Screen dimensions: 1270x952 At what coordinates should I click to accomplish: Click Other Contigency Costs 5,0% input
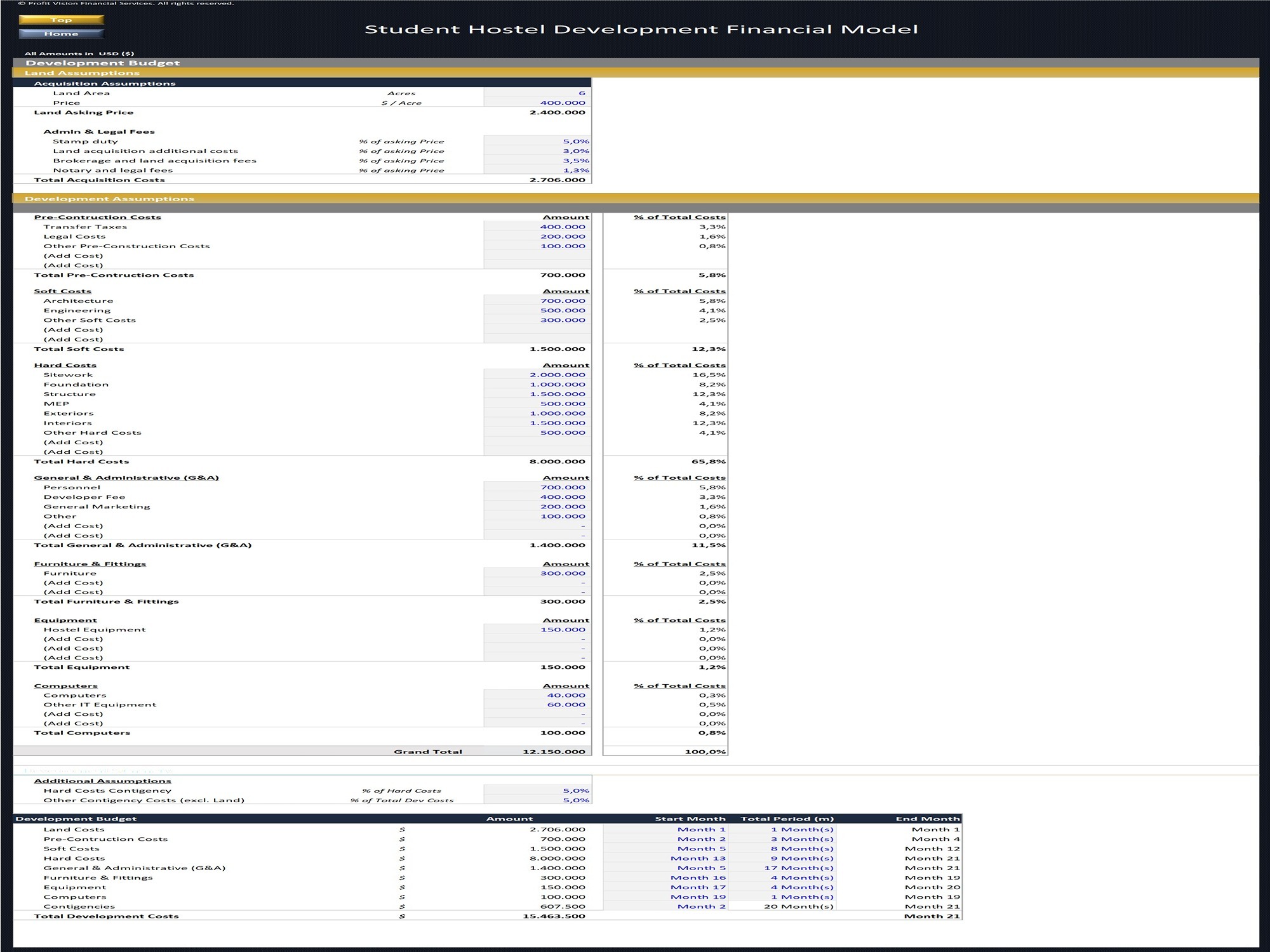[x=537, y=800]
